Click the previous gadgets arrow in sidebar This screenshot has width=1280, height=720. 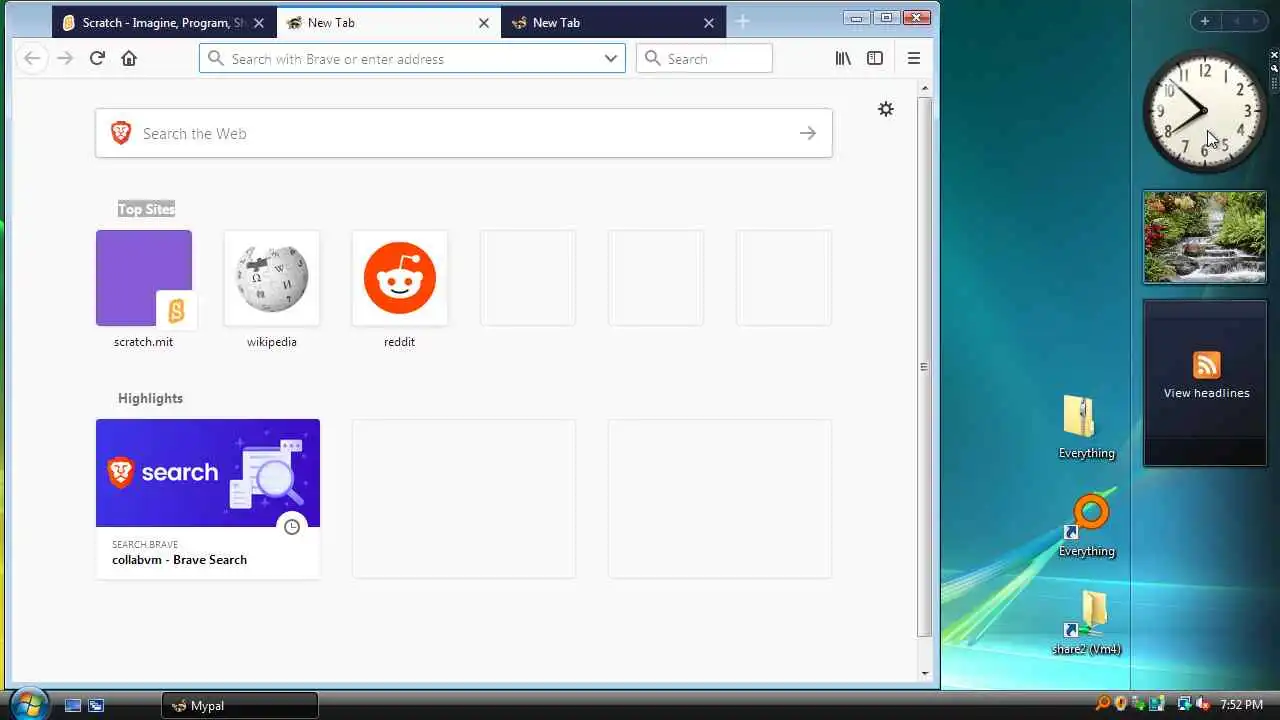tap(1236, 21)
